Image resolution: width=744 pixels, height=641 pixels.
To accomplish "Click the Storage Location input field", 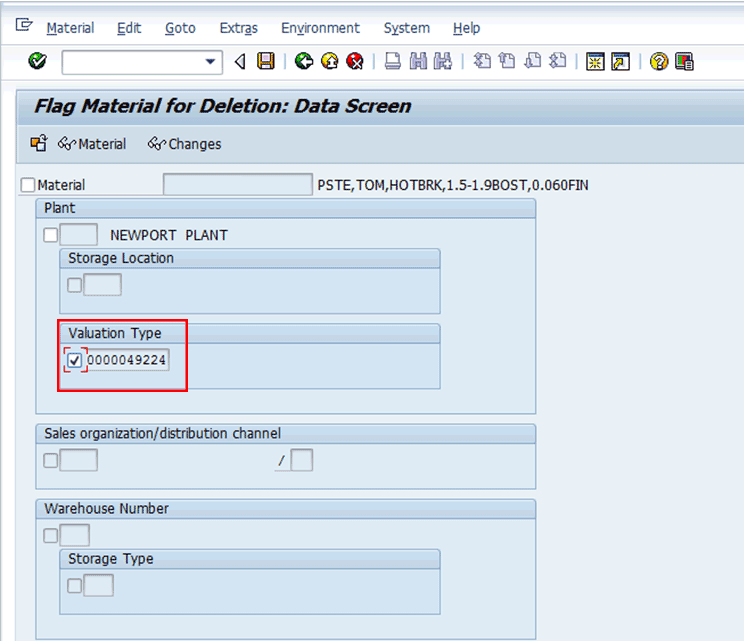I will (x=102, y=285).
